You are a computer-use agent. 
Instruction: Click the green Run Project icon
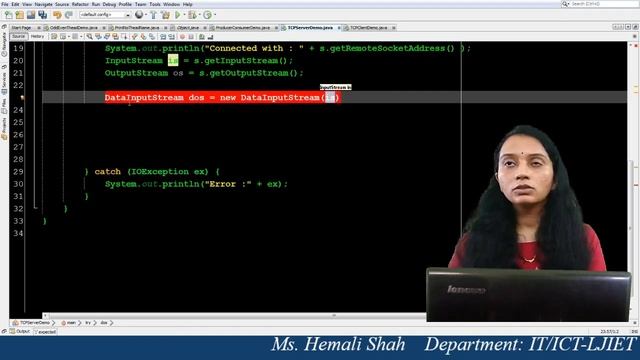click(178, 15)
